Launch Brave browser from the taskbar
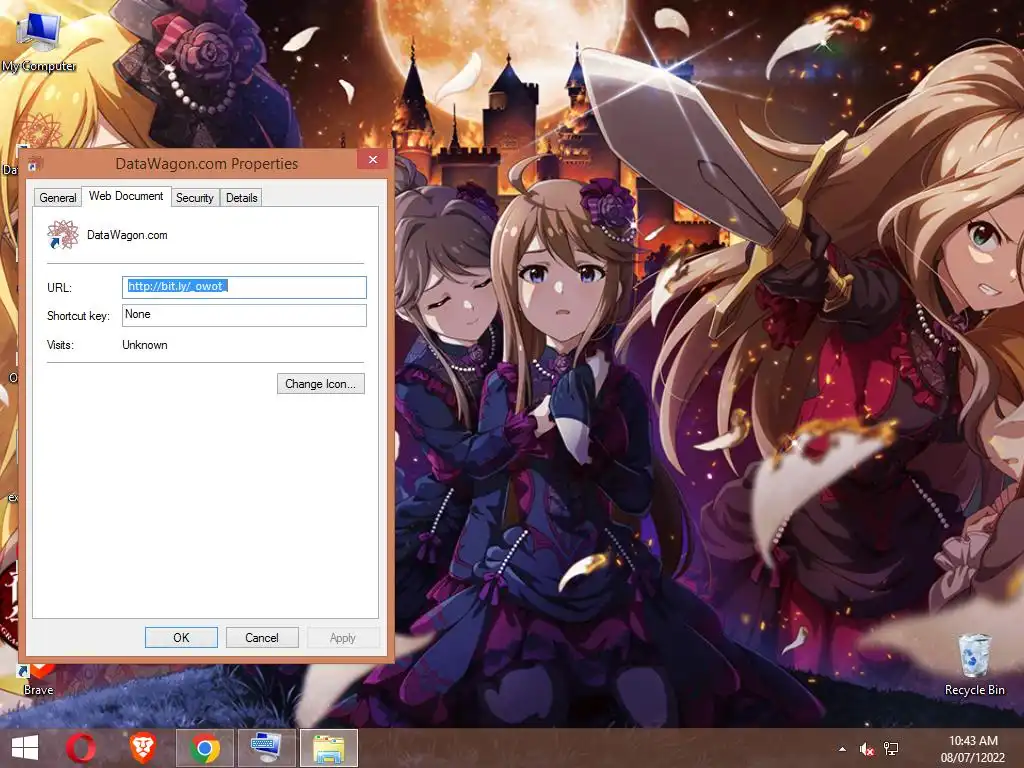This screenshot has height=768, width=1024. pyautogui.click(x=142, y=748)
